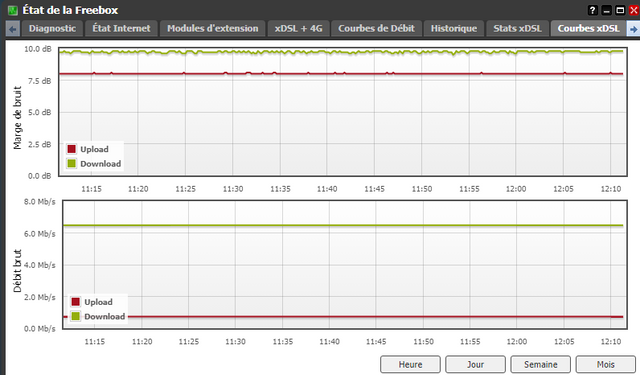Click the 5.0 dB axis label
This screenshot has width=640, height=375.
point(40,112)
